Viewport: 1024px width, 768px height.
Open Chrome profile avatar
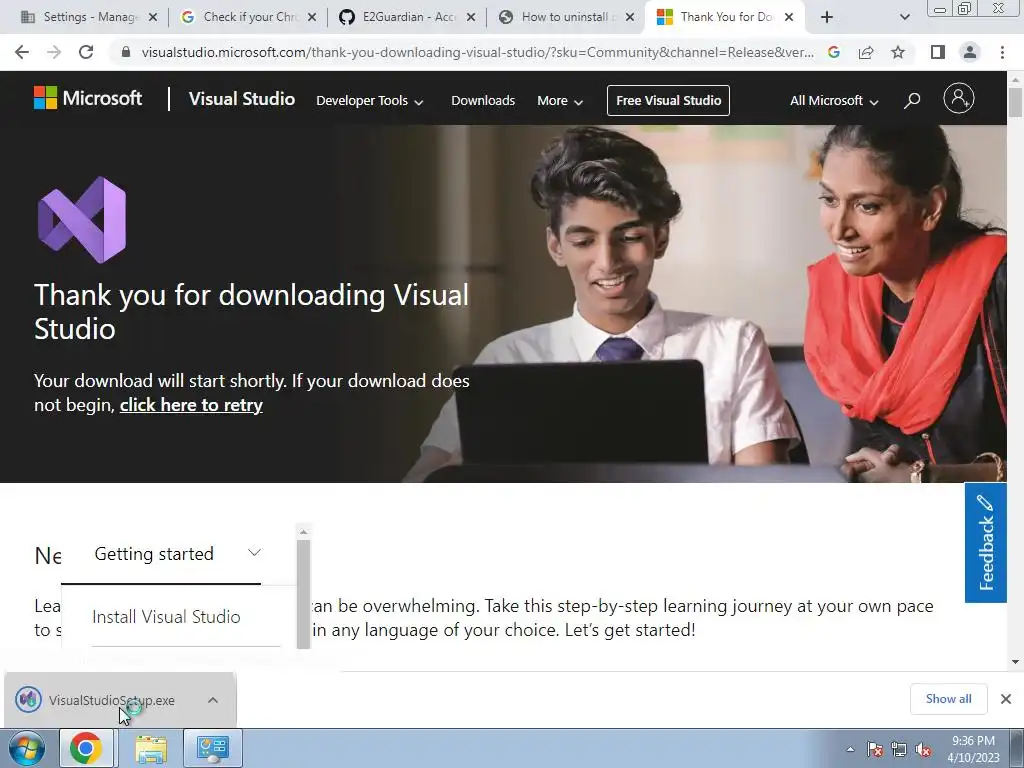tap(970, 52)
